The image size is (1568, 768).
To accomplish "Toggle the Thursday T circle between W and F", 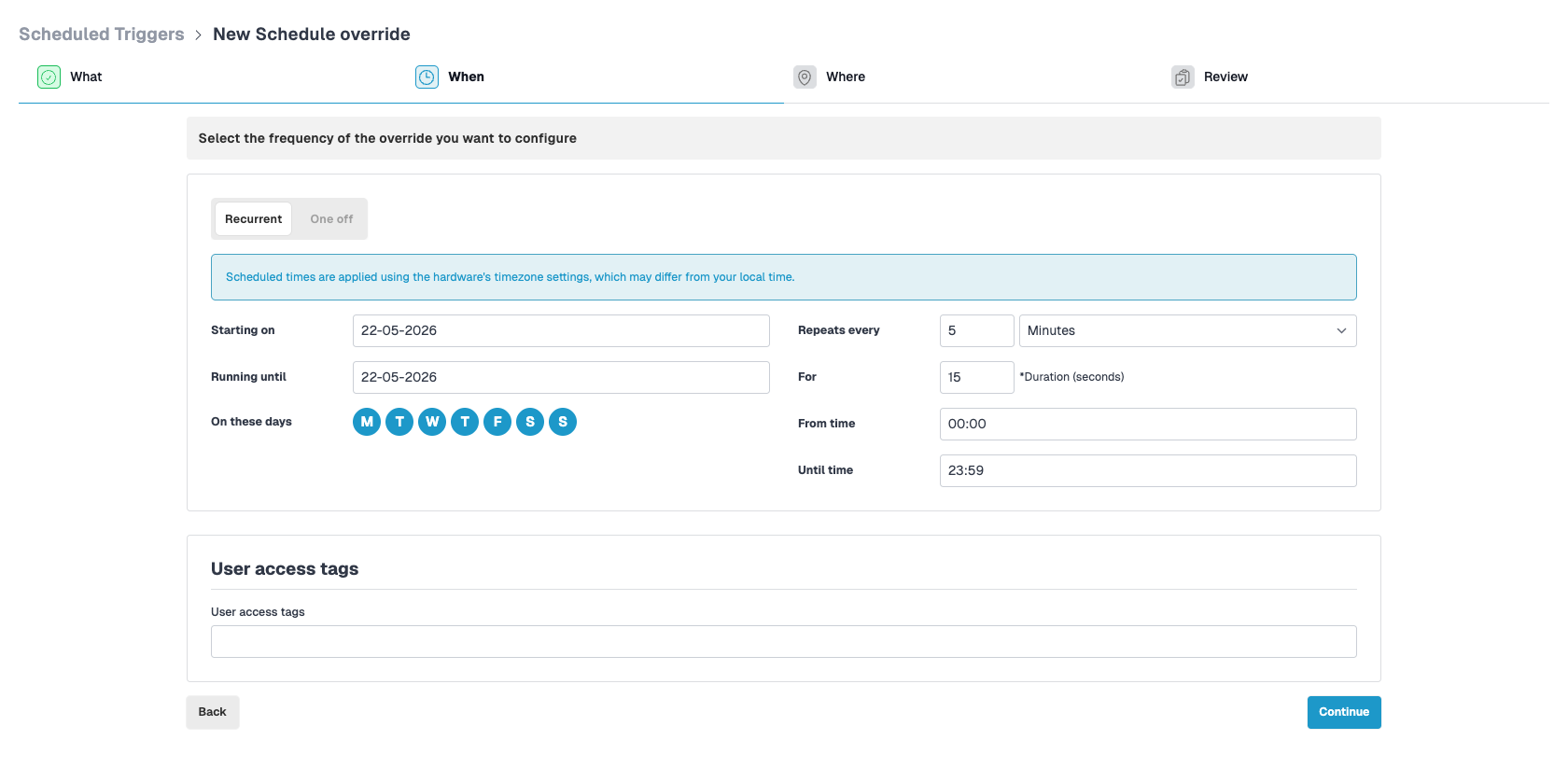I will pos(465,422).
